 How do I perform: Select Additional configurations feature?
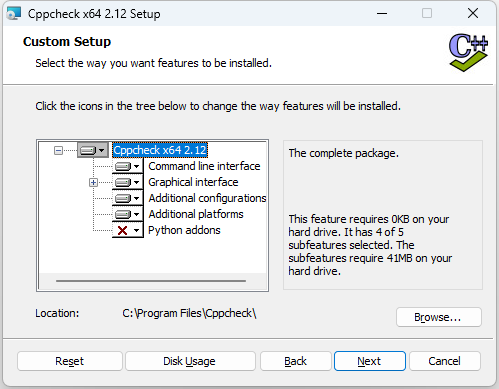coord(207,198)
